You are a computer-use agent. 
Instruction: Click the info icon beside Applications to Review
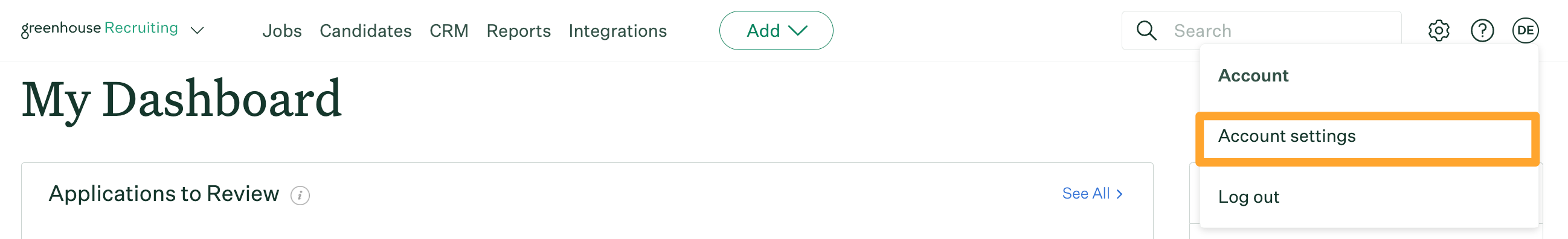[x=300, y=195]
